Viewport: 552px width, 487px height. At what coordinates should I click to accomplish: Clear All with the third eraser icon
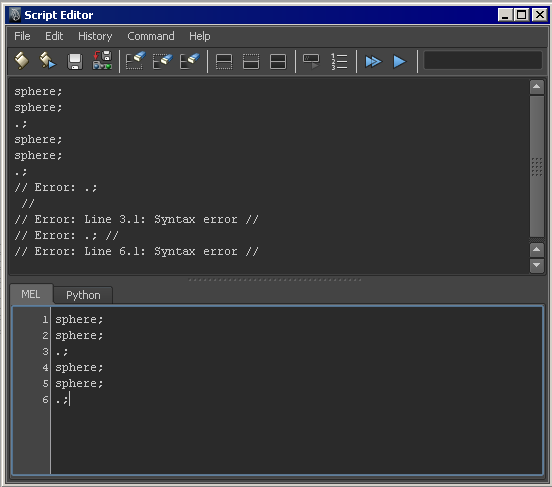tap(190, 61)
